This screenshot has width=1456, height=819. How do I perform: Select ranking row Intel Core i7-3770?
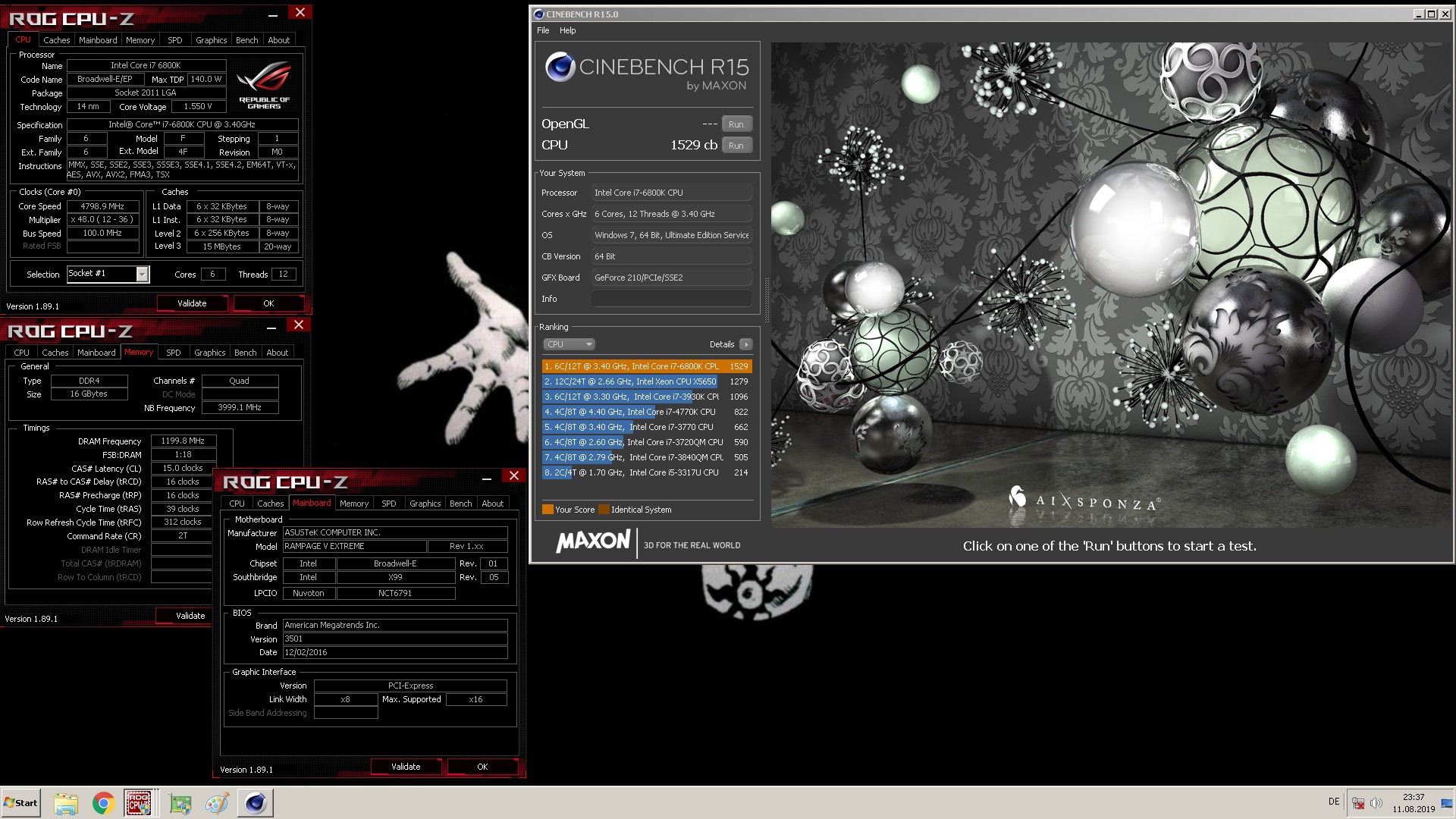(647, 427)
